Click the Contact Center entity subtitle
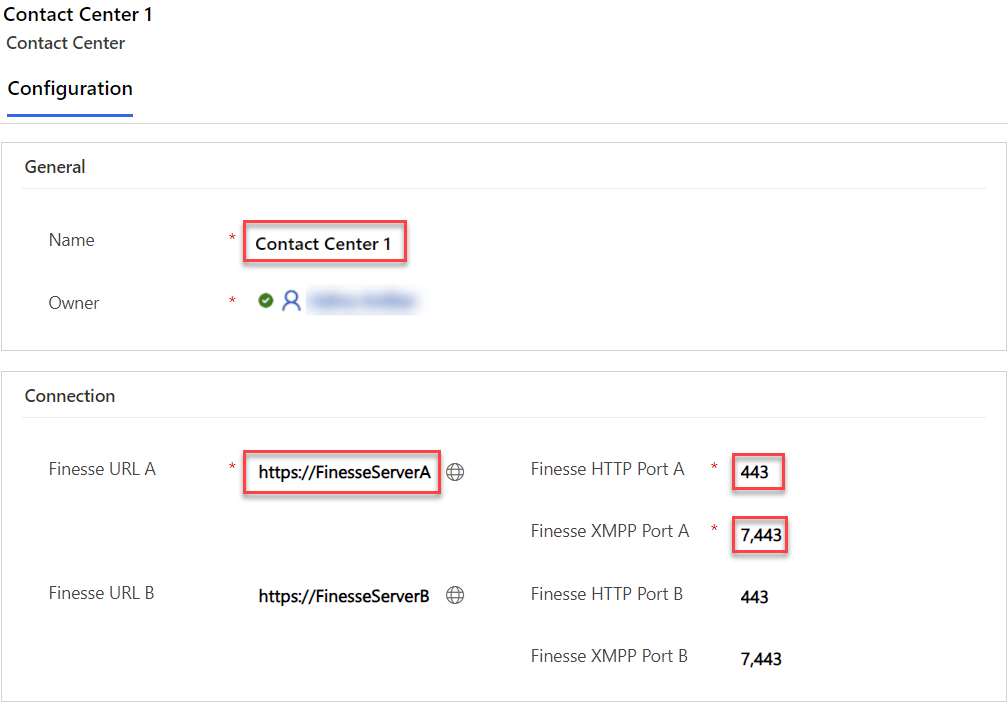 [66, 43]
